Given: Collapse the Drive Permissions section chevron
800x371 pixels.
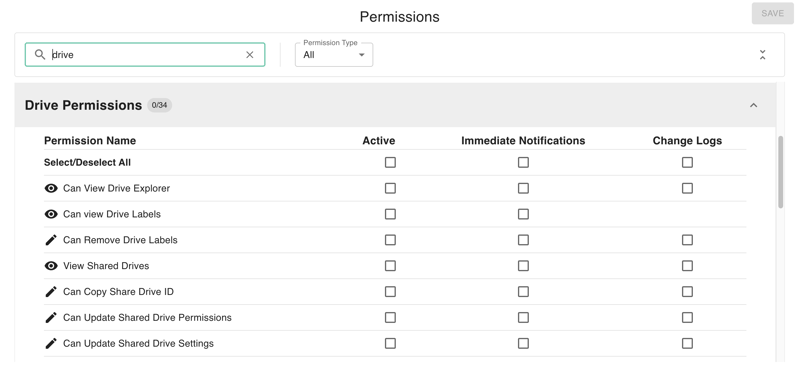Looking at the screenshot, I should pyautogui.click(x=754, y=105).
